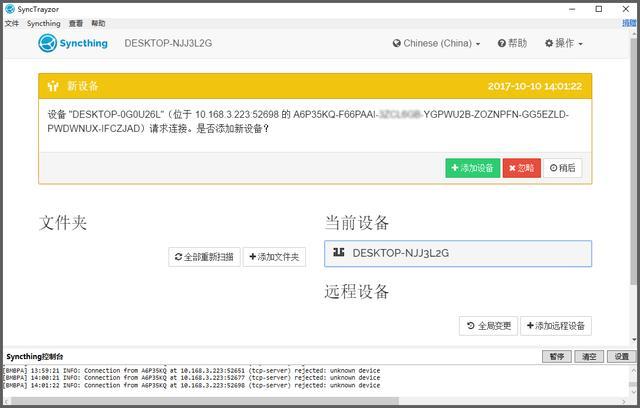Screen dimensions: 640x408
Task: Click the 2017-10-10 14:01:22 timestamp
Action: pos(535,86)
